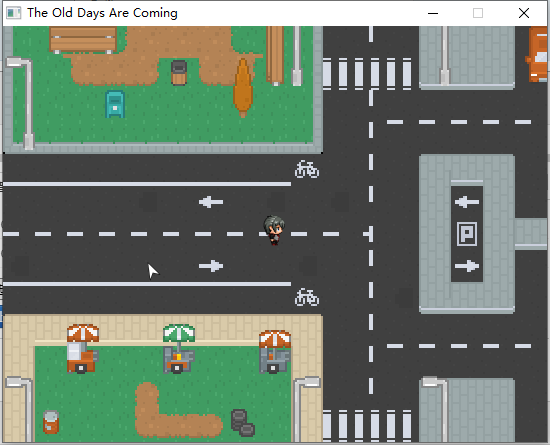
Task: Click the right arrow in the parking lot
Action: pos(467,266)
